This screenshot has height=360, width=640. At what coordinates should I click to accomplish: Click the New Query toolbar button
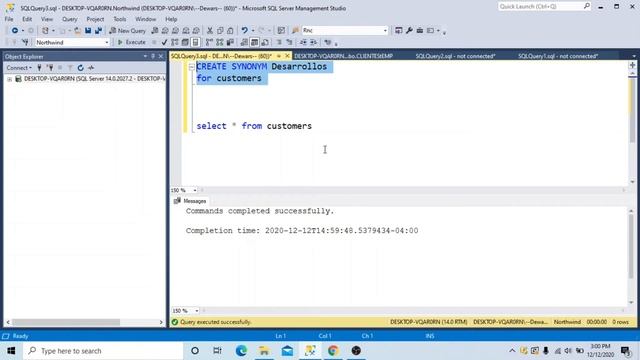point(127,31)
